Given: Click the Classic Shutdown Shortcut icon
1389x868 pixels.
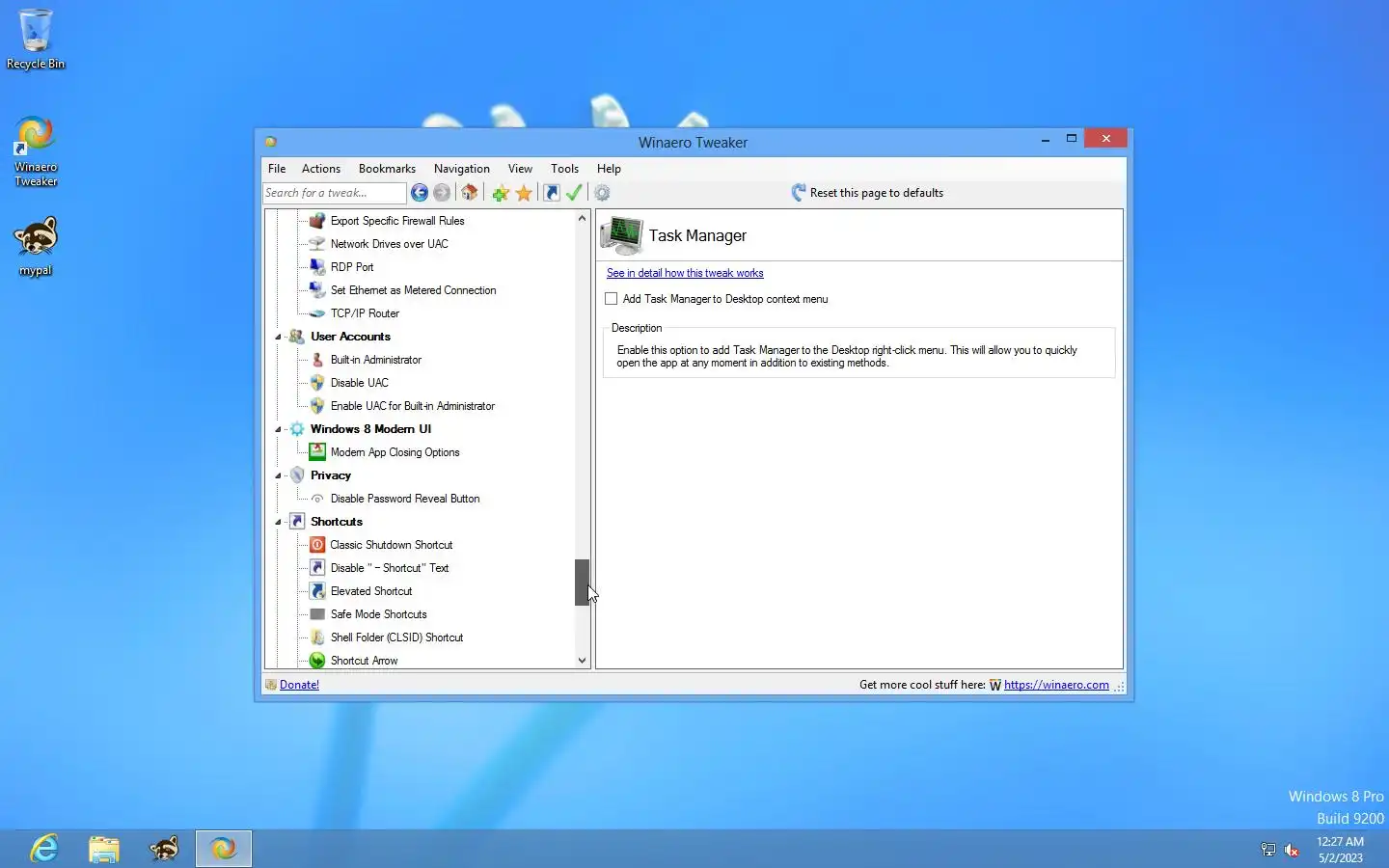Looking at the screenshot, I should (316, 545).
